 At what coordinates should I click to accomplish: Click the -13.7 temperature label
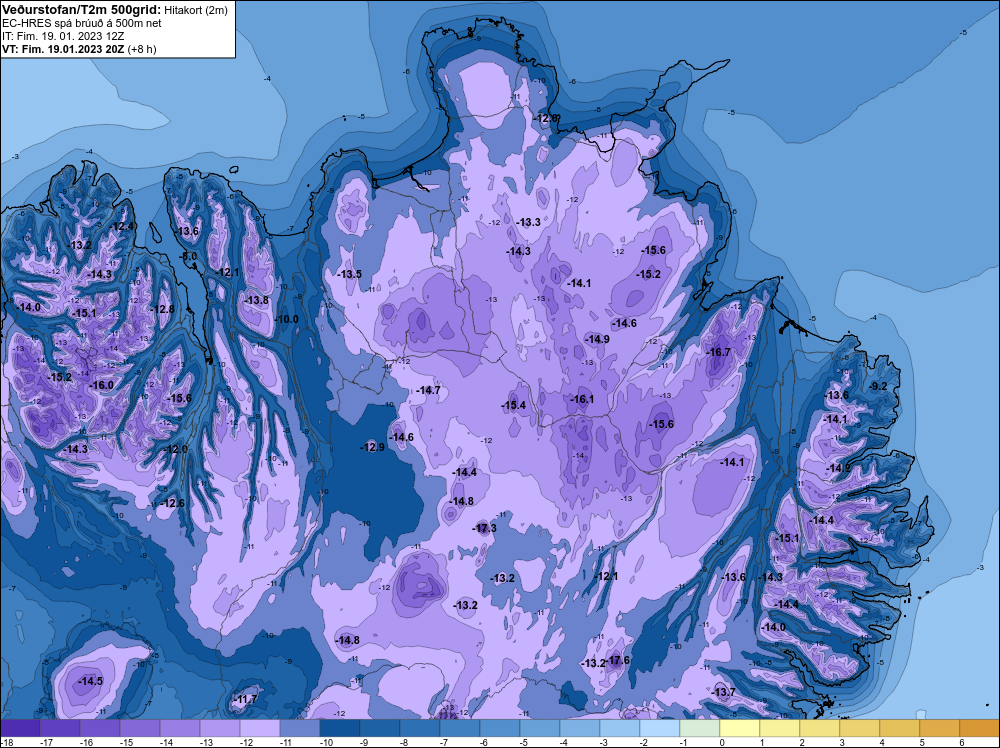(723, 693)
